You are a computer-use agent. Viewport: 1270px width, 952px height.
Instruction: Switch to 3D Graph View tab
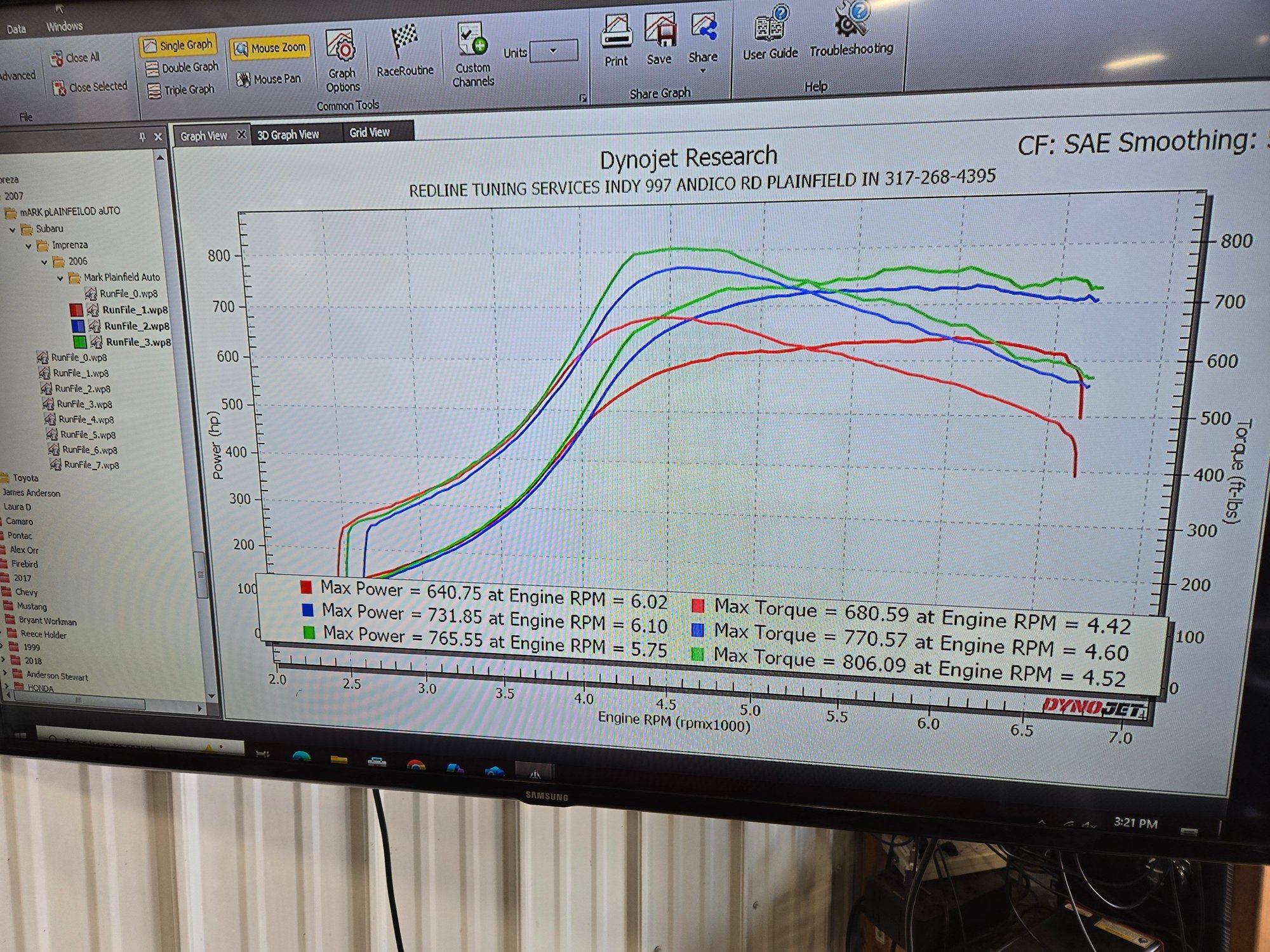pos(288,135)
